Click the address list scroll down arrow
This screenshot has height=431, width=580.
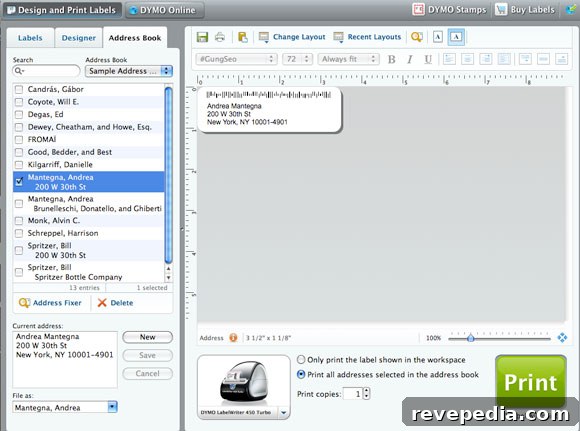point(168,277)
